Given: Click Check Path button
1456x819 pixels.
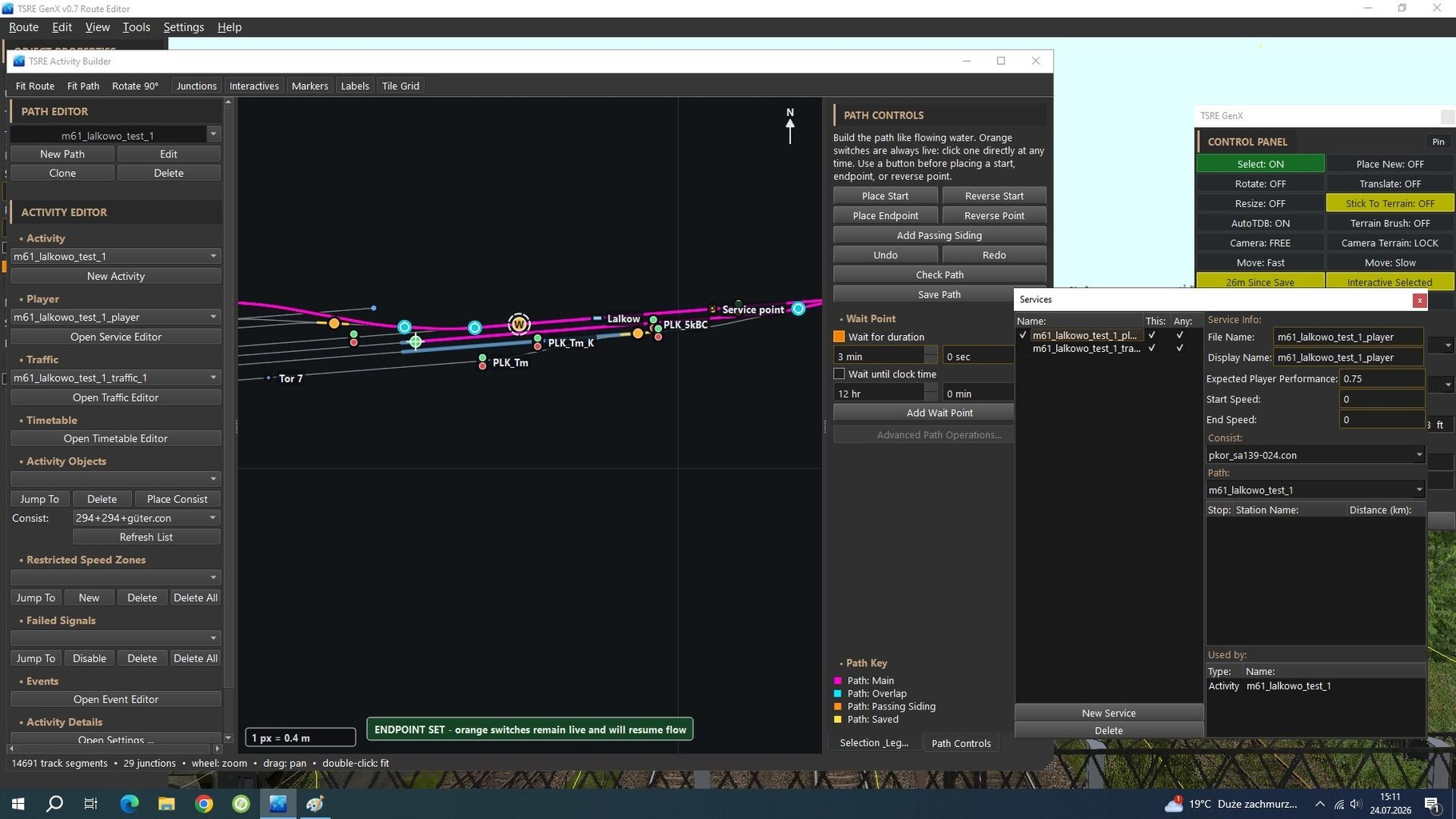Looking at the screenshot, I should [x=939, y=274].
